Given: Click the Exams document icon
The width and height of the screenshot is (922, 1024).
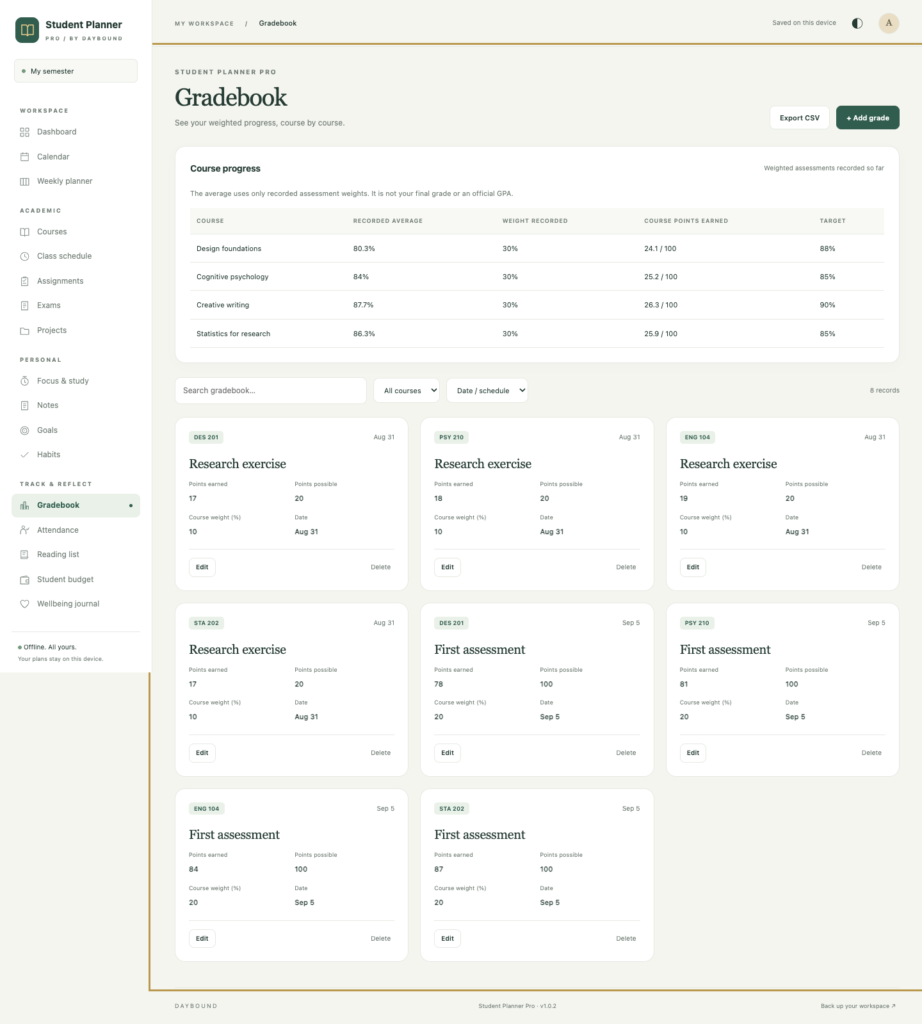Looking at the screenshot, I should pyautogui.click(x=25, y=306).
